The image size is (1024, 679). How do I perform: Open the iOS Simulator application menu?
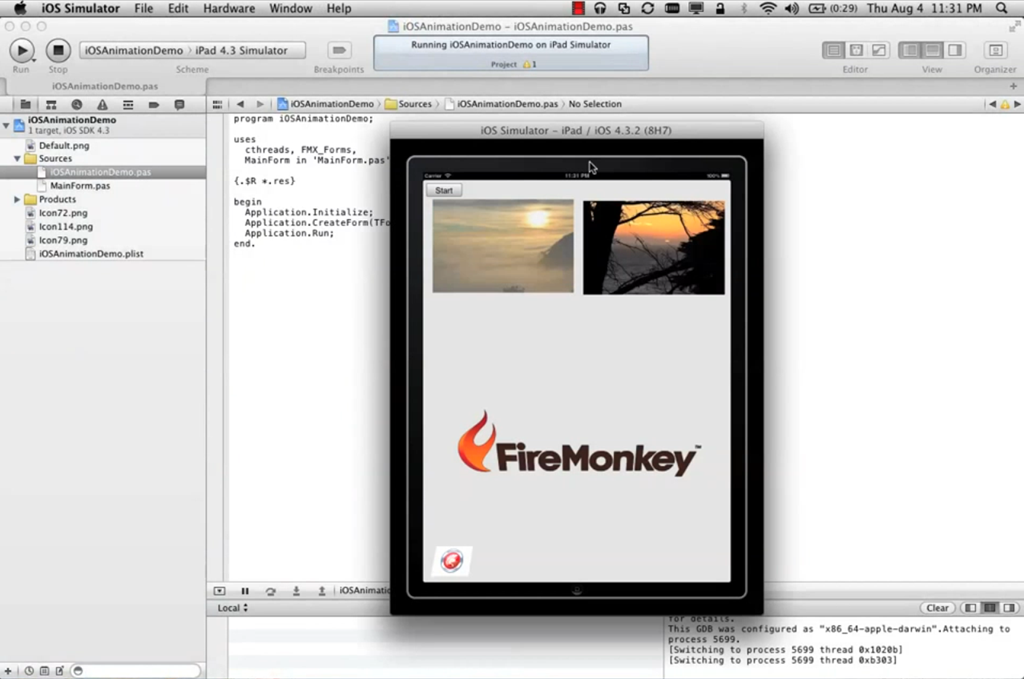coord(80,8)
